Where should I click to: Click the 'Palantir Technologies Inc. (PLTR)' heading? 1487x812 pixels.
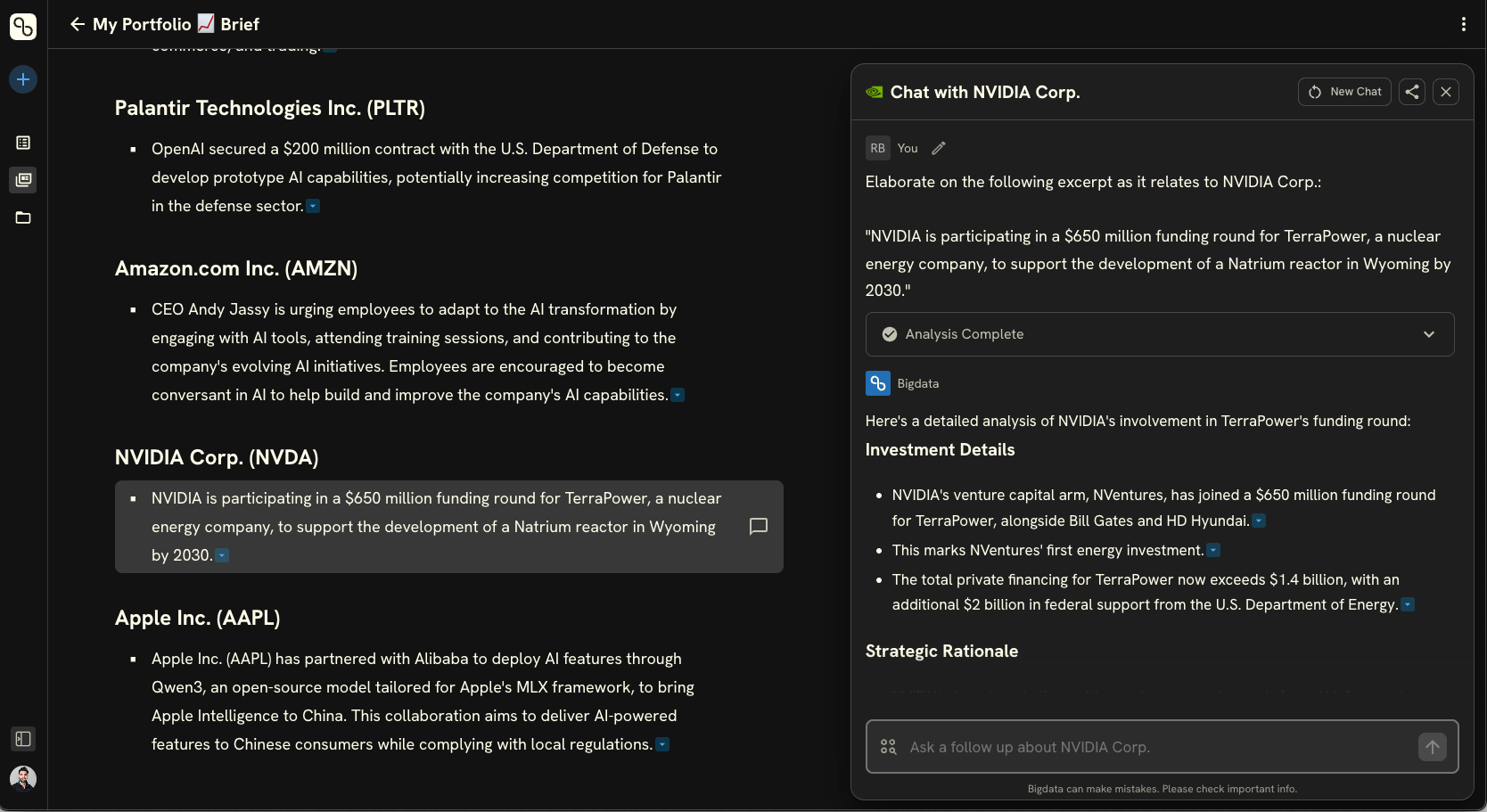click(x=270, y=108)
